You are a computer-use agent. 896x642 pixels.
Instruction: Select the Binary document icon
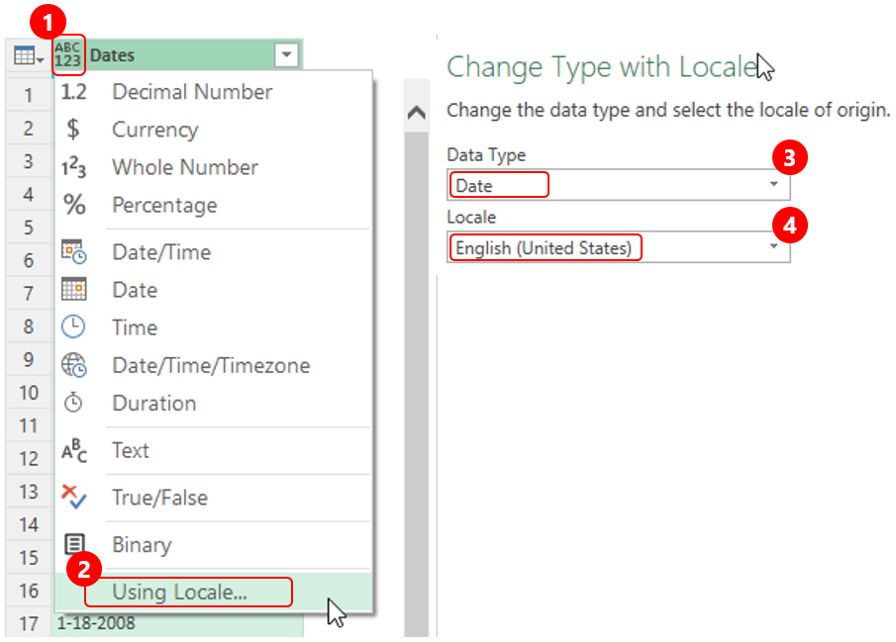click(x=77, y=544)
